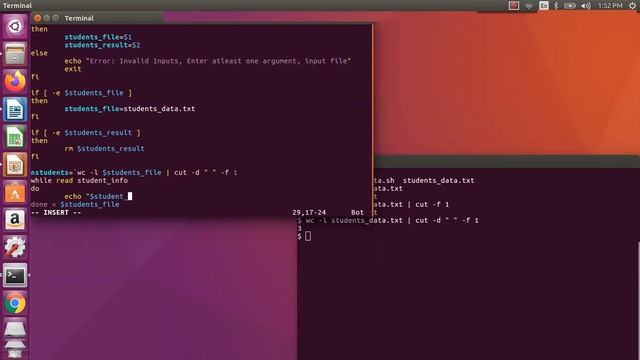Select the Terminal icon in the dock
This screenshot has height=360, width=640.
[x=15, y=275]
